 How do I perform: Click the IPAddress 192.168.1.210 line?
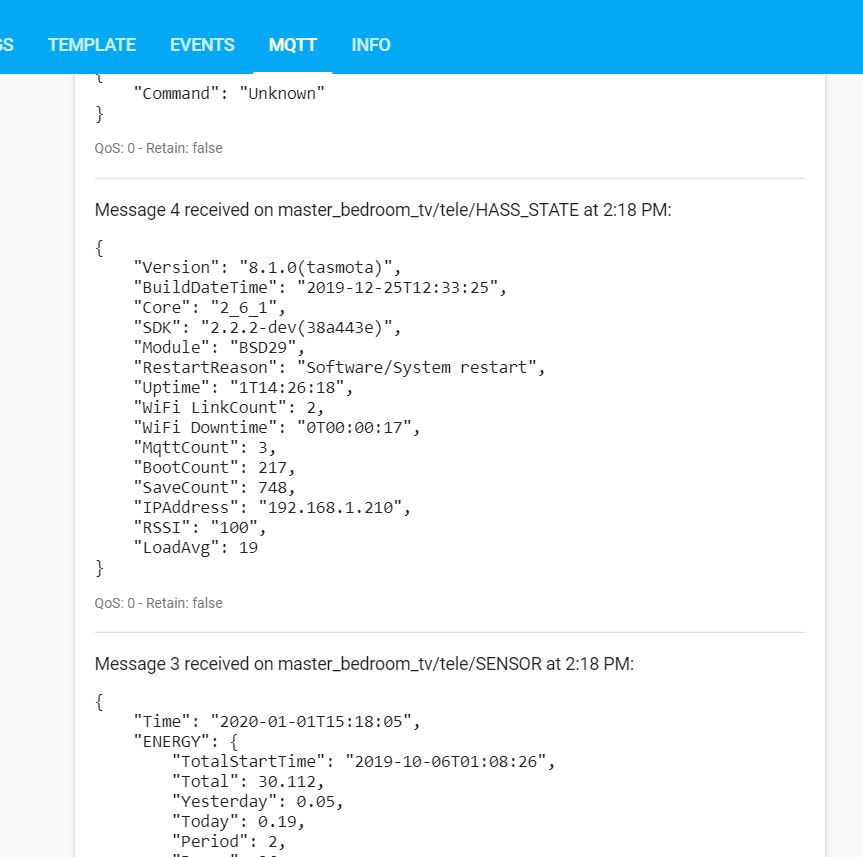coord(272,507)
